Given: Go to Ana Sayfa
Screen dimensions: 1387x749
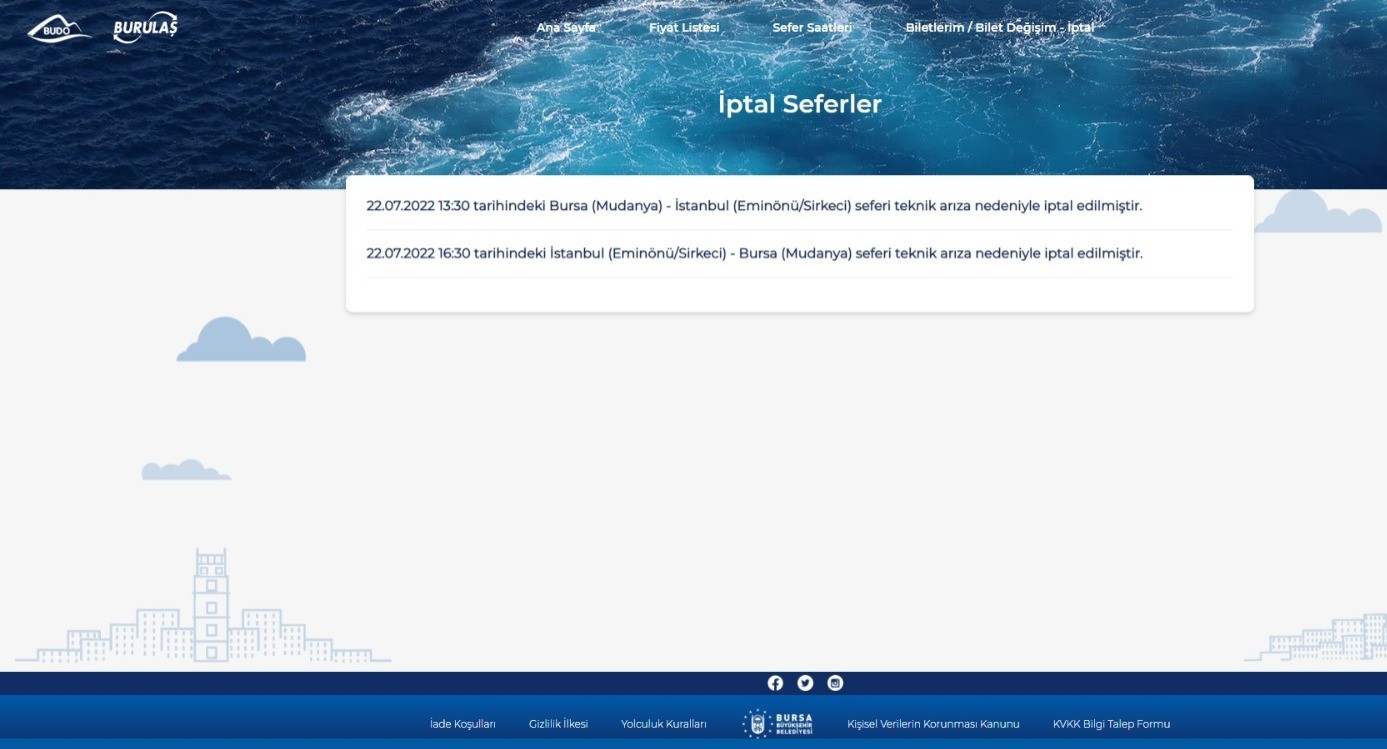Looking at the screenshot, I should 566,28.
